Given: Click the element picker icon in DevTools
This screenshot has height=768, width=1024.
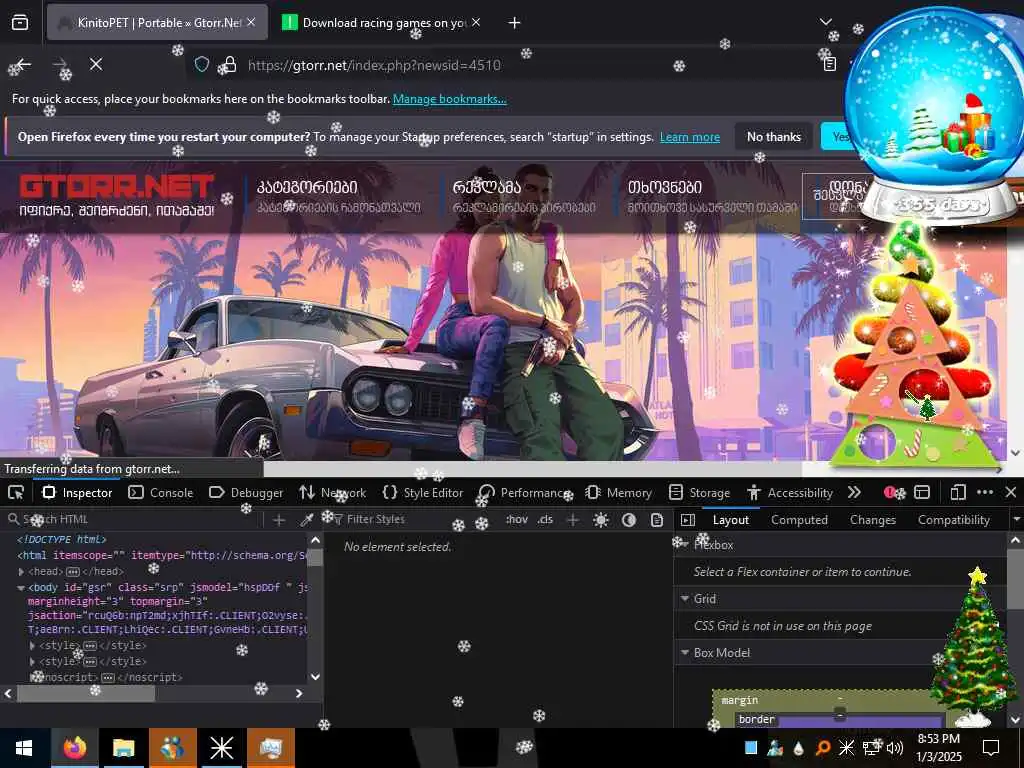Looking at the screenshot, I should (16, 492).
